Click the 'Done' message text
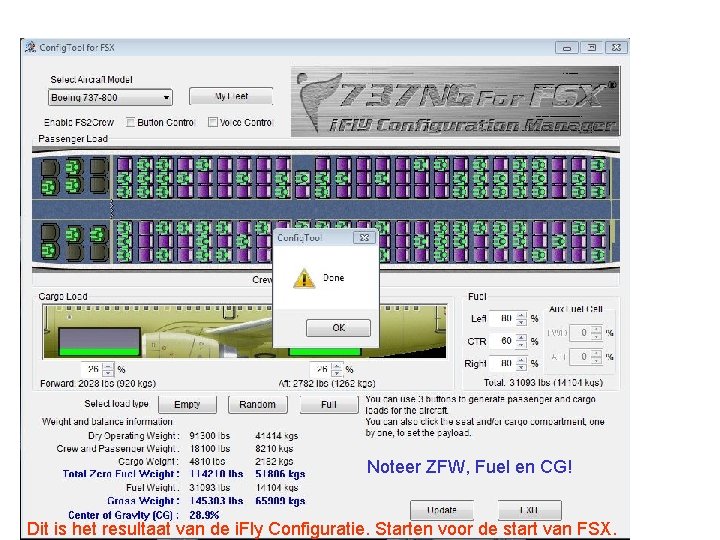This screenshot has height=540, width=720. point(333,278)
